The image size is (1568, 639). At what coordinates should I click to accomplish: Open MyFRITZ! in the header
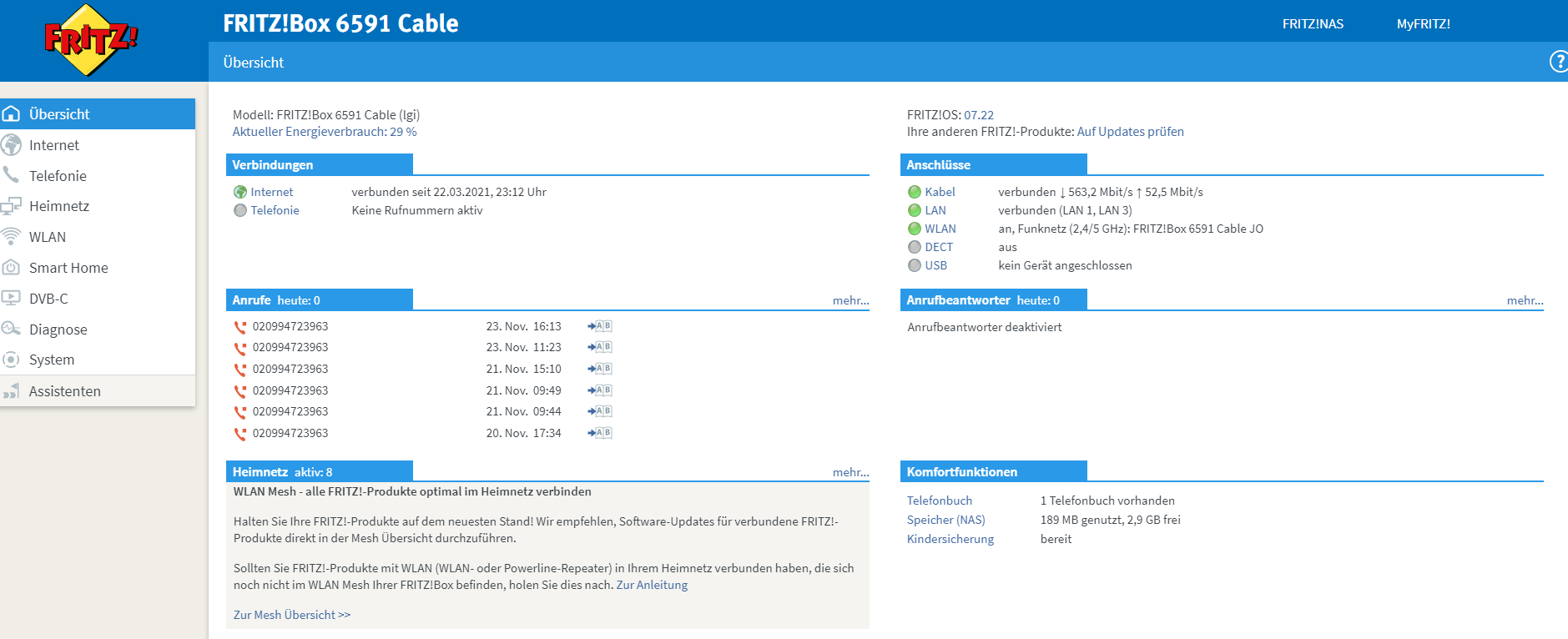[x=1424, y=24]
